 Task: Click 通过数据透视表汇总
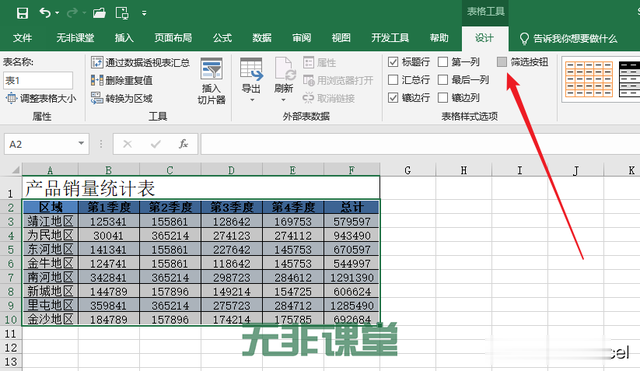click(x=140, y=62)
